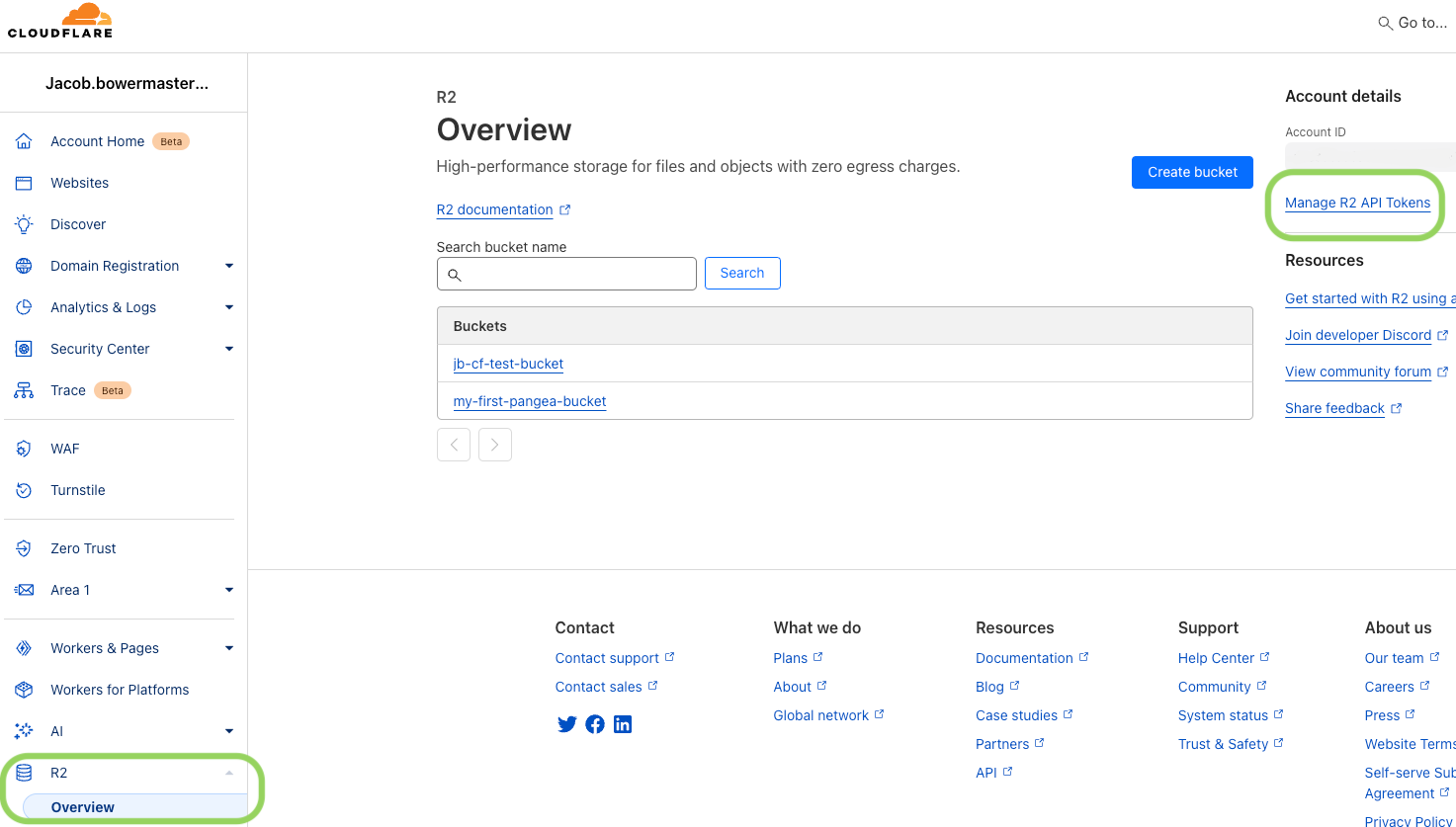Click the previous page arrow button
Image resolution: width=1456 pixels, height=827 pixels.
(x=454, y=445)
